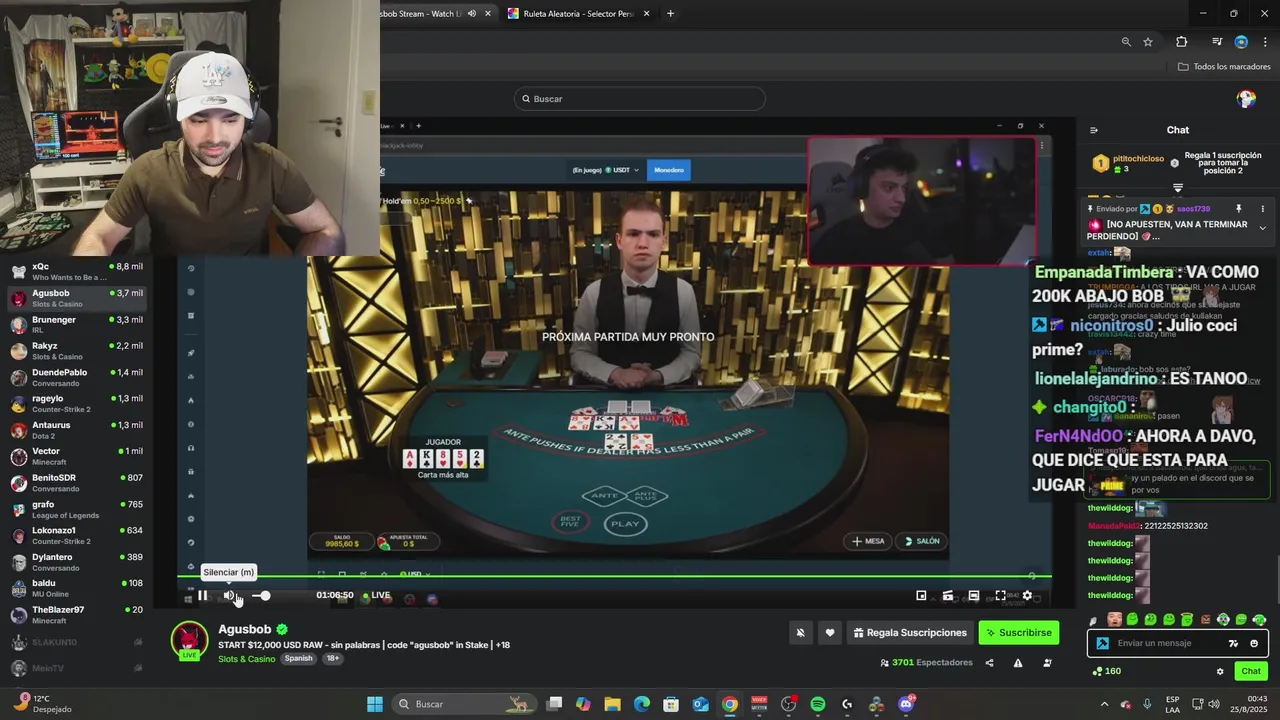This screenshot has height=720, width=1280.
Task: Select xQc in the sidebar channels
Action: 76,272
